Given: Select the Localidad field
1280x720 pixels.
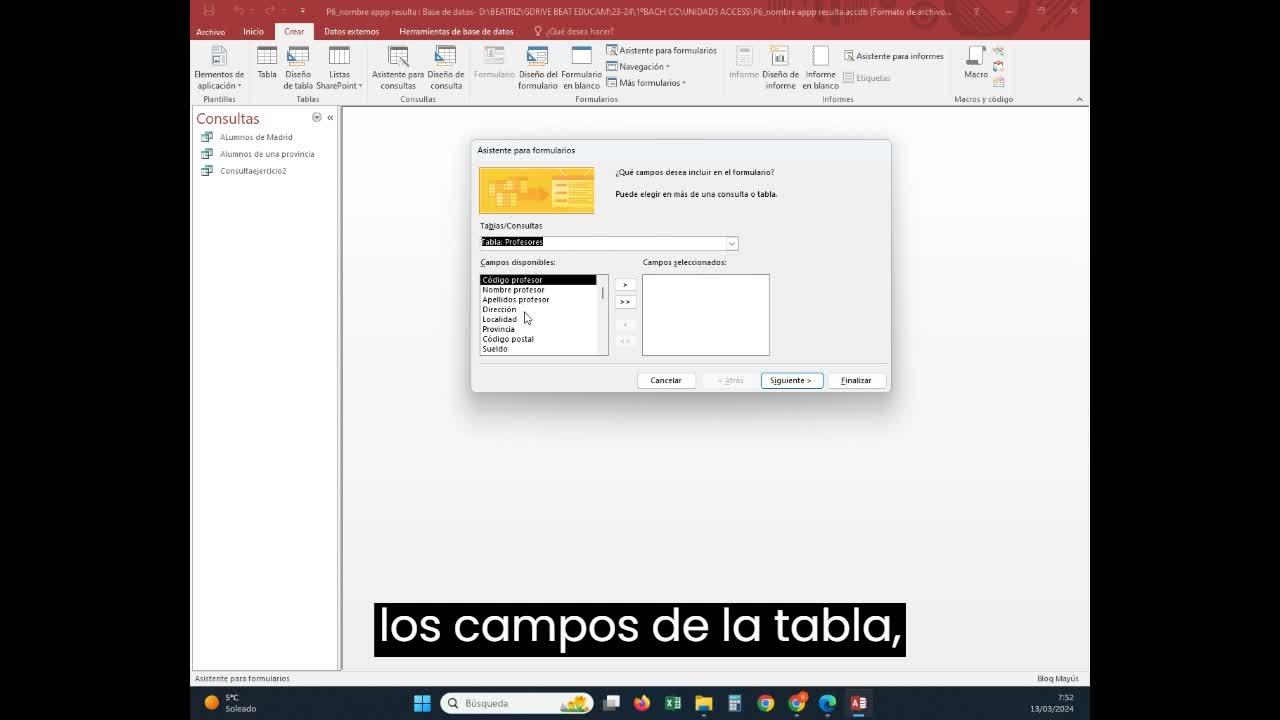Looking at the screenshot, I should pyautogui.click(x=538, y=320).
